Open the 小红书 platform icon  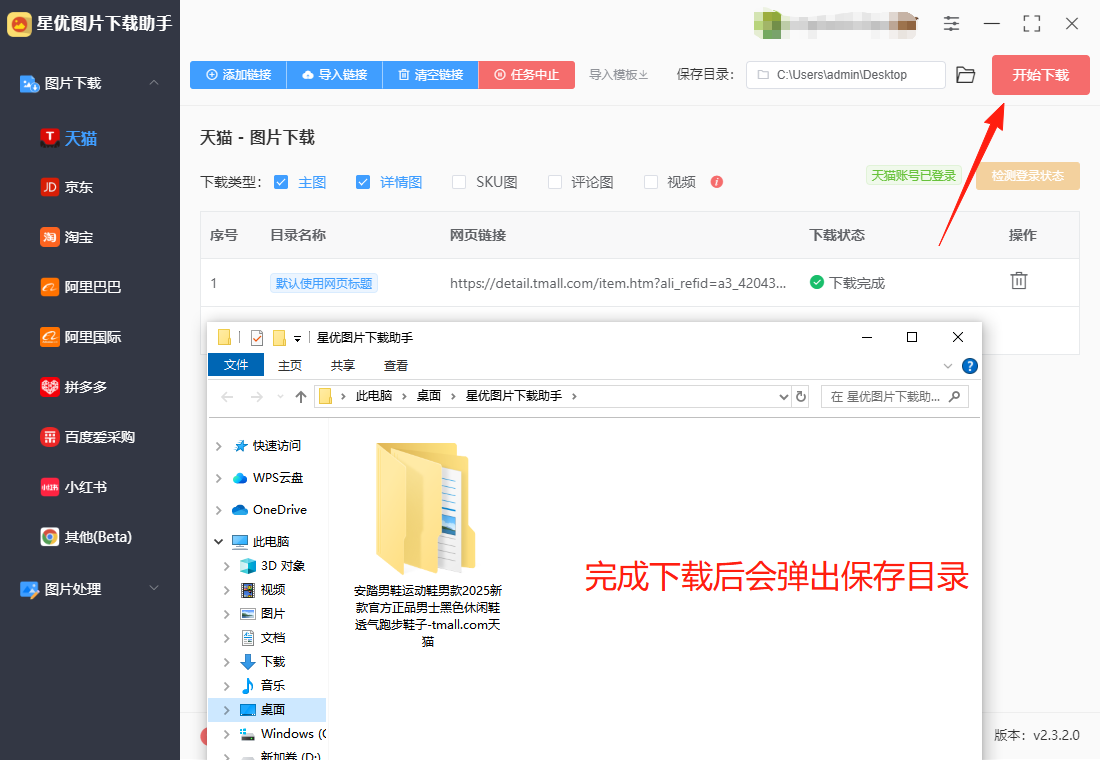[x=50, y=487]
